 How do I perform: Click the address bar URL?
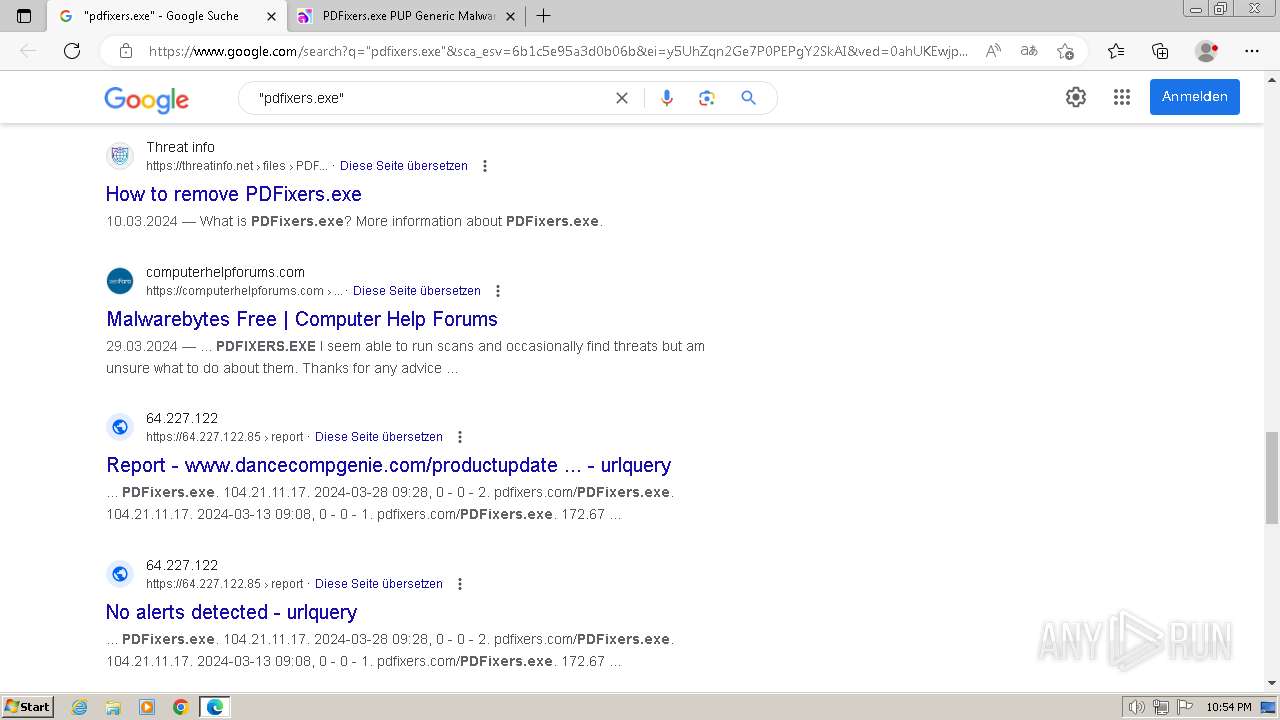pos(558,51)
